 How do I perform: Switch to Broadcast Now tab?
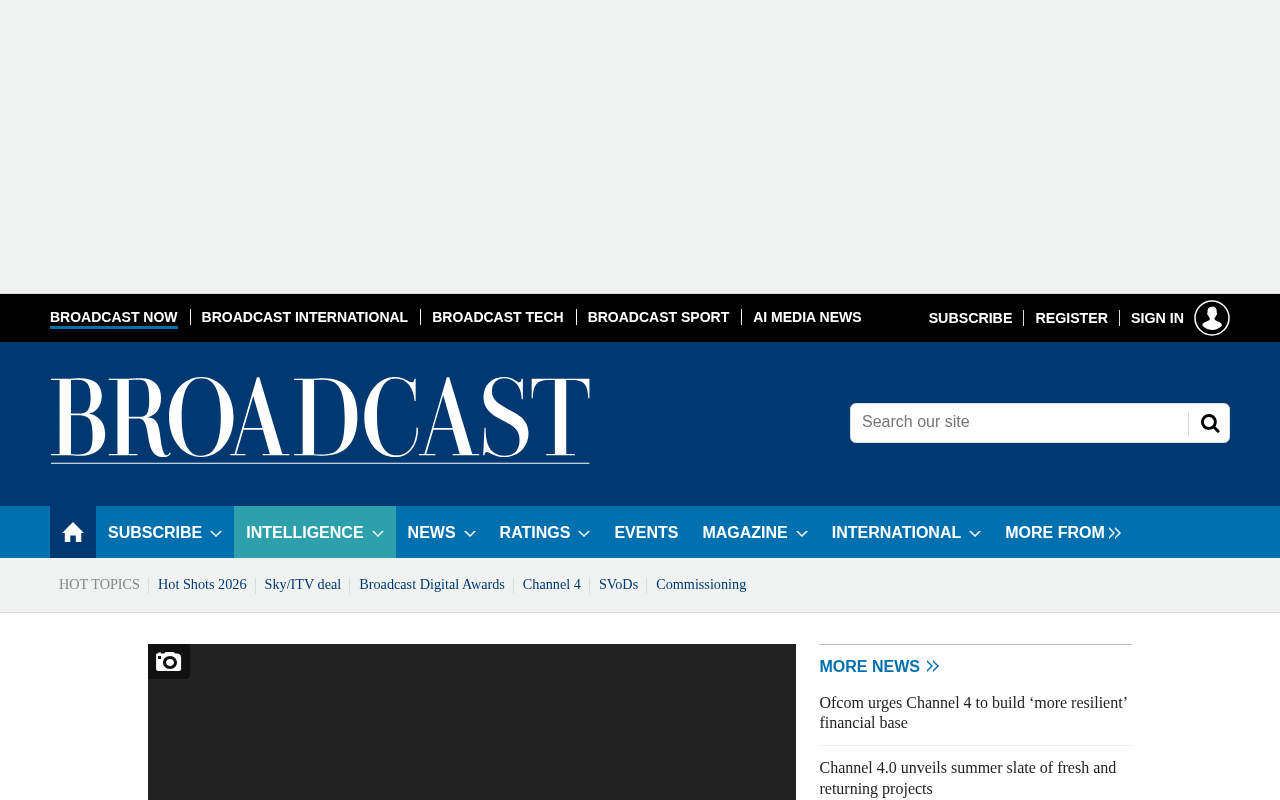pyautogui.click(x=114, y=317)
